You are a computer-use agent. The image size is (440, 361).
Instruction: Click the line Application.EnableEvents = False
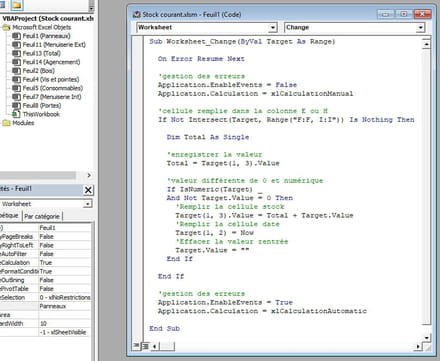227,85
